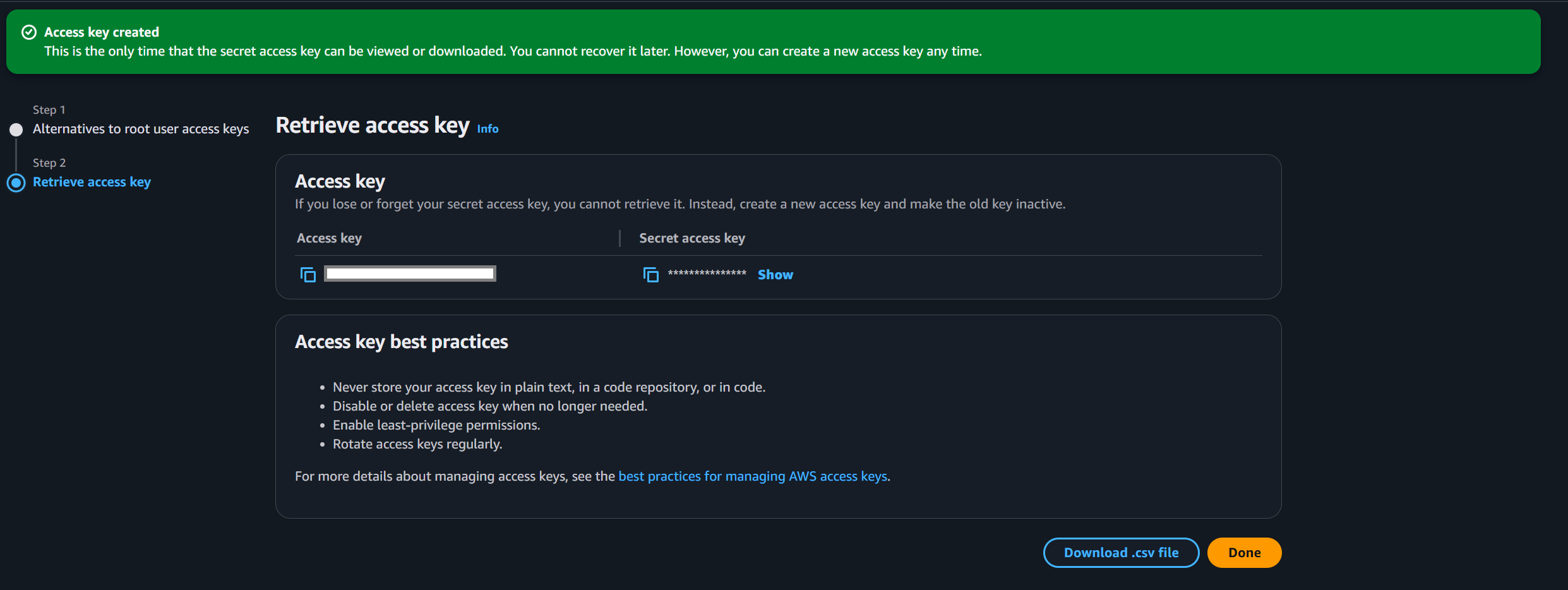The height and width of the screenshot is (590, 1568).
Task: Select Step 2 Retrieve access key
Action: click(x=92, y=182)
